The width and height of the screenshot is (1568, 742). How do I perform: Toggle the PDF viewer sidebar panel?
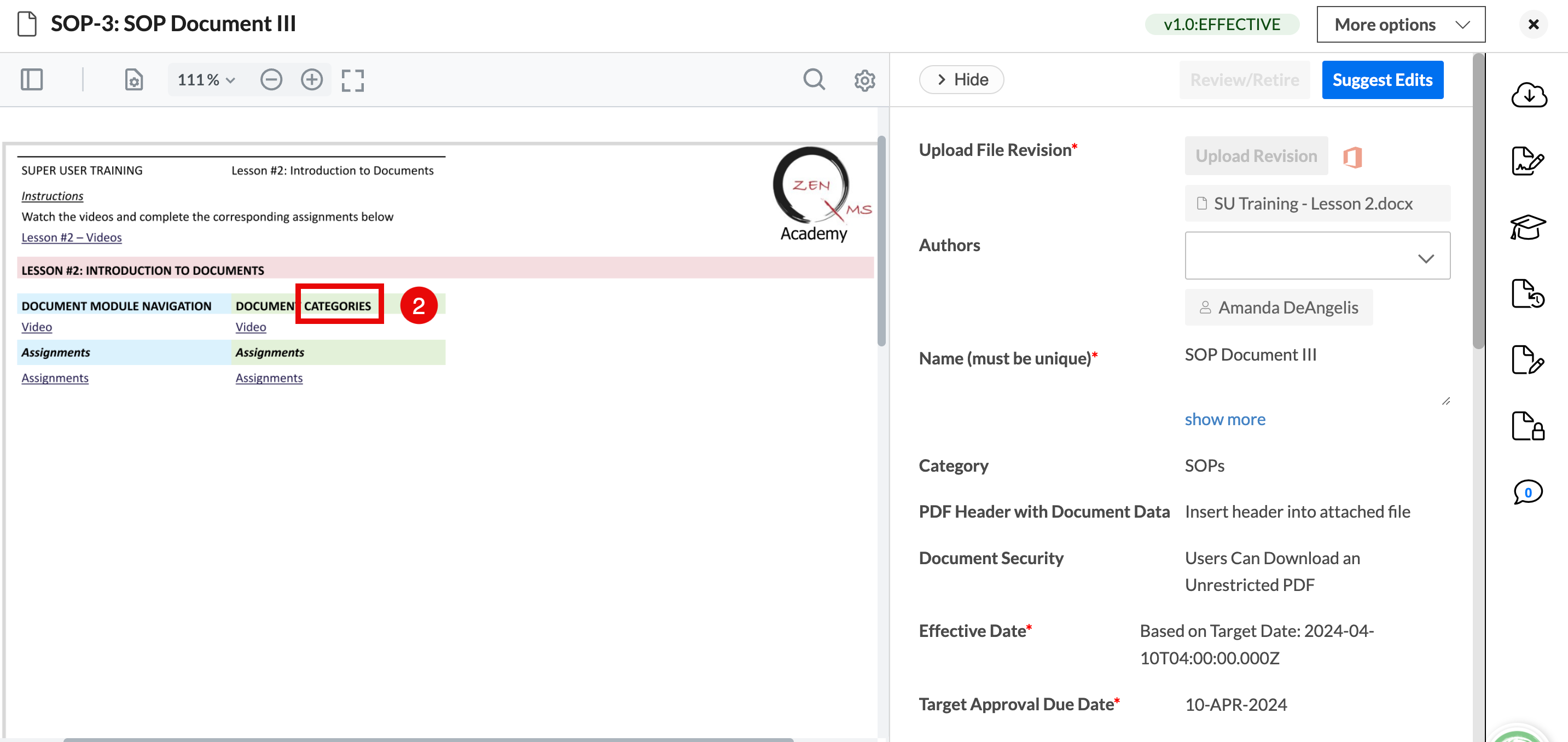[32, 80]
